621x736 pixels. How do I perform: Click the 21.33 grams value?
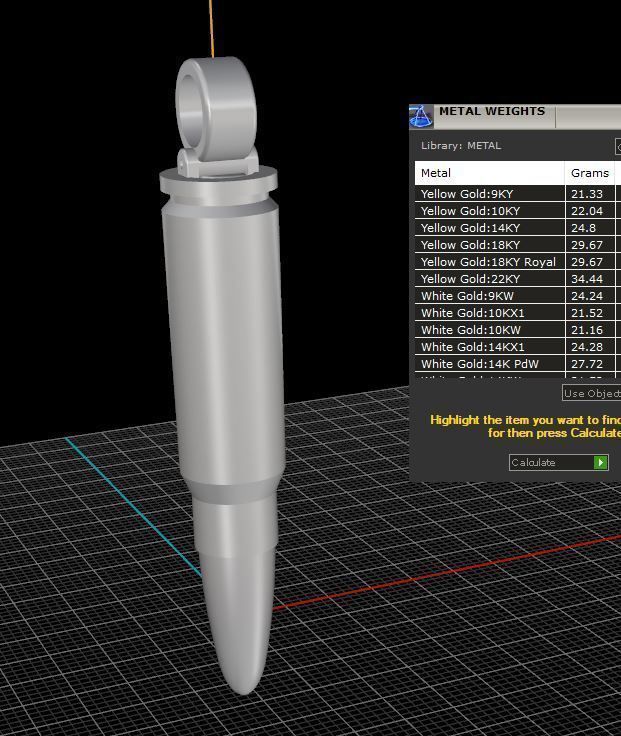[587, 194]
